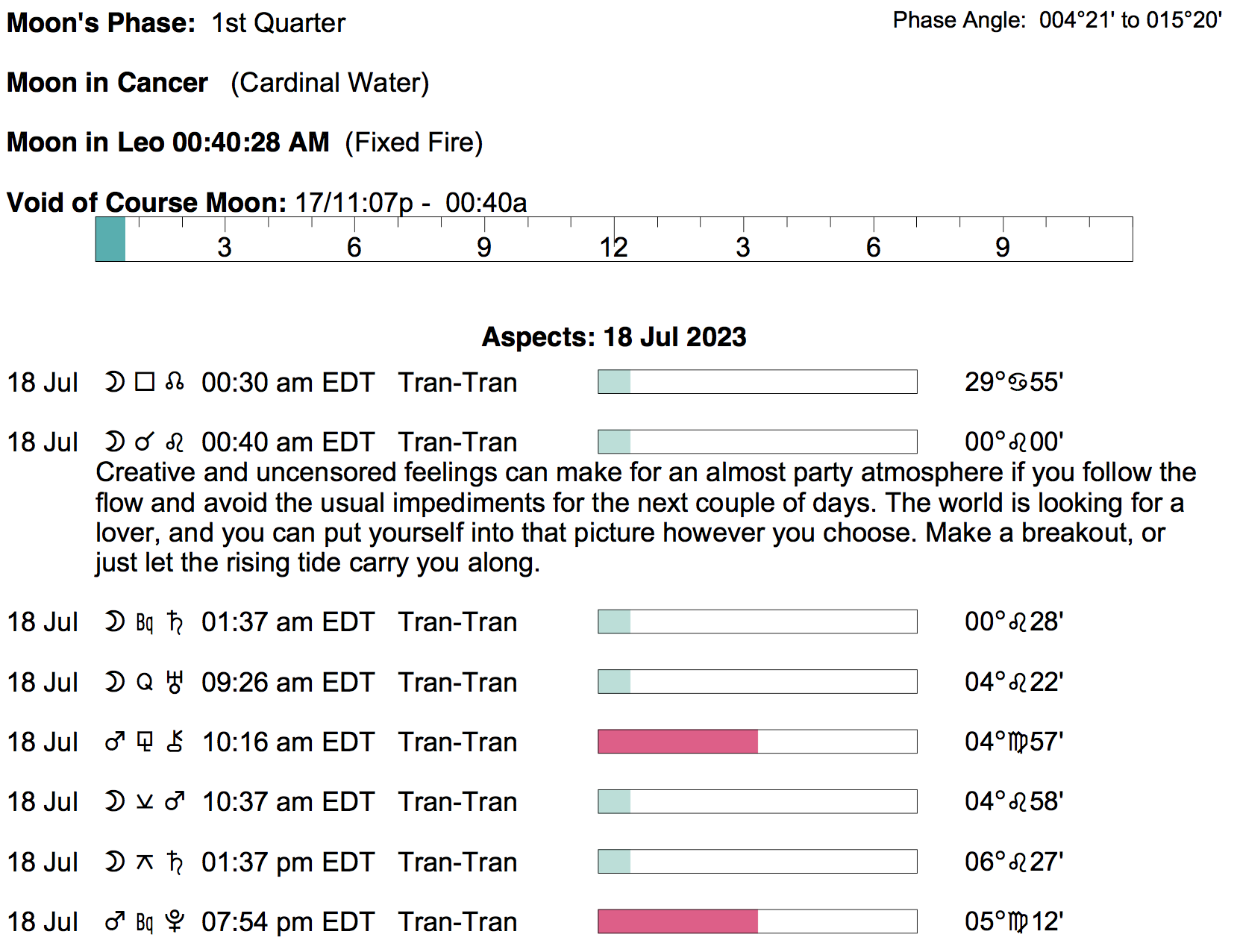
Task: Click the strength bar for 00:30 am aspect
Action: click(x=757, y=382)
